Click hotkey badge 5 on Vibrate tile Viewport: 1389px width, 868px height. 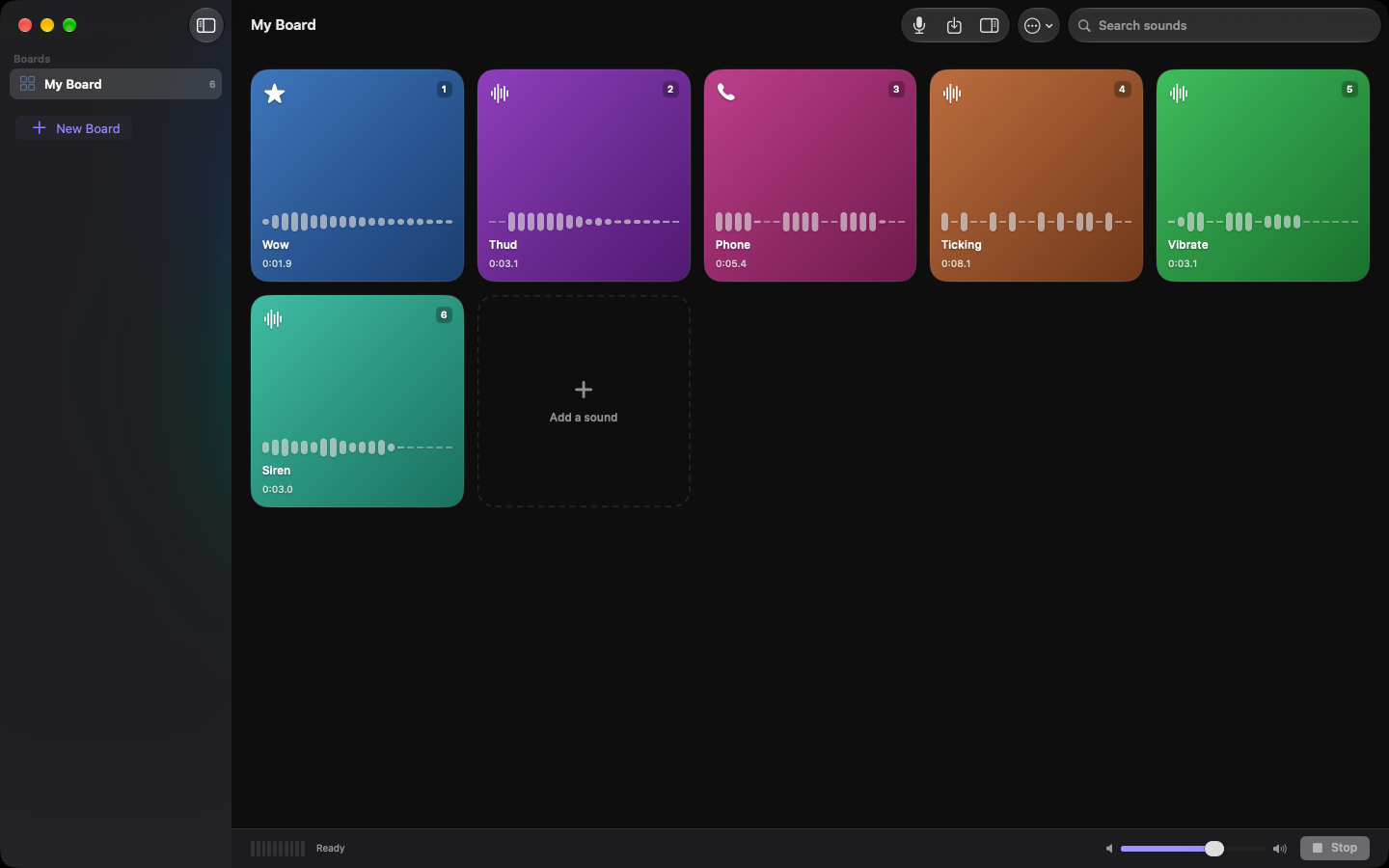point(1349,90)
